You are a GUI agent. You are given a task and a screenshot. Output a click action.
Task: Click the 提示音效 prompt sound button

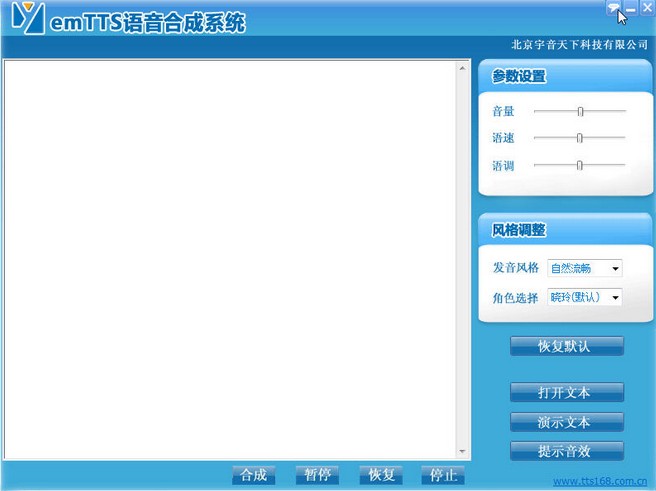(x=566, y=450)
